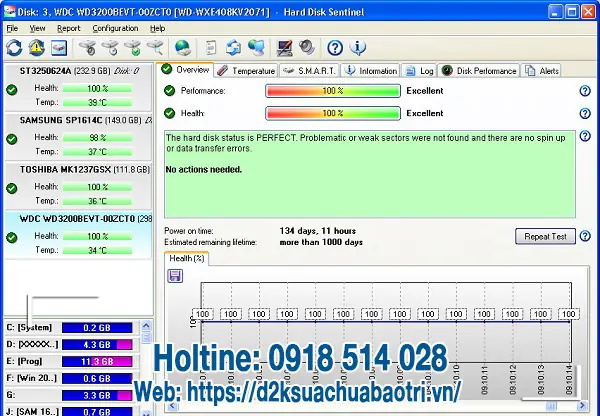Screen dimensions: 600x416
Task: Select the ST3250624A disk entry
Action: tap(78, 87)
